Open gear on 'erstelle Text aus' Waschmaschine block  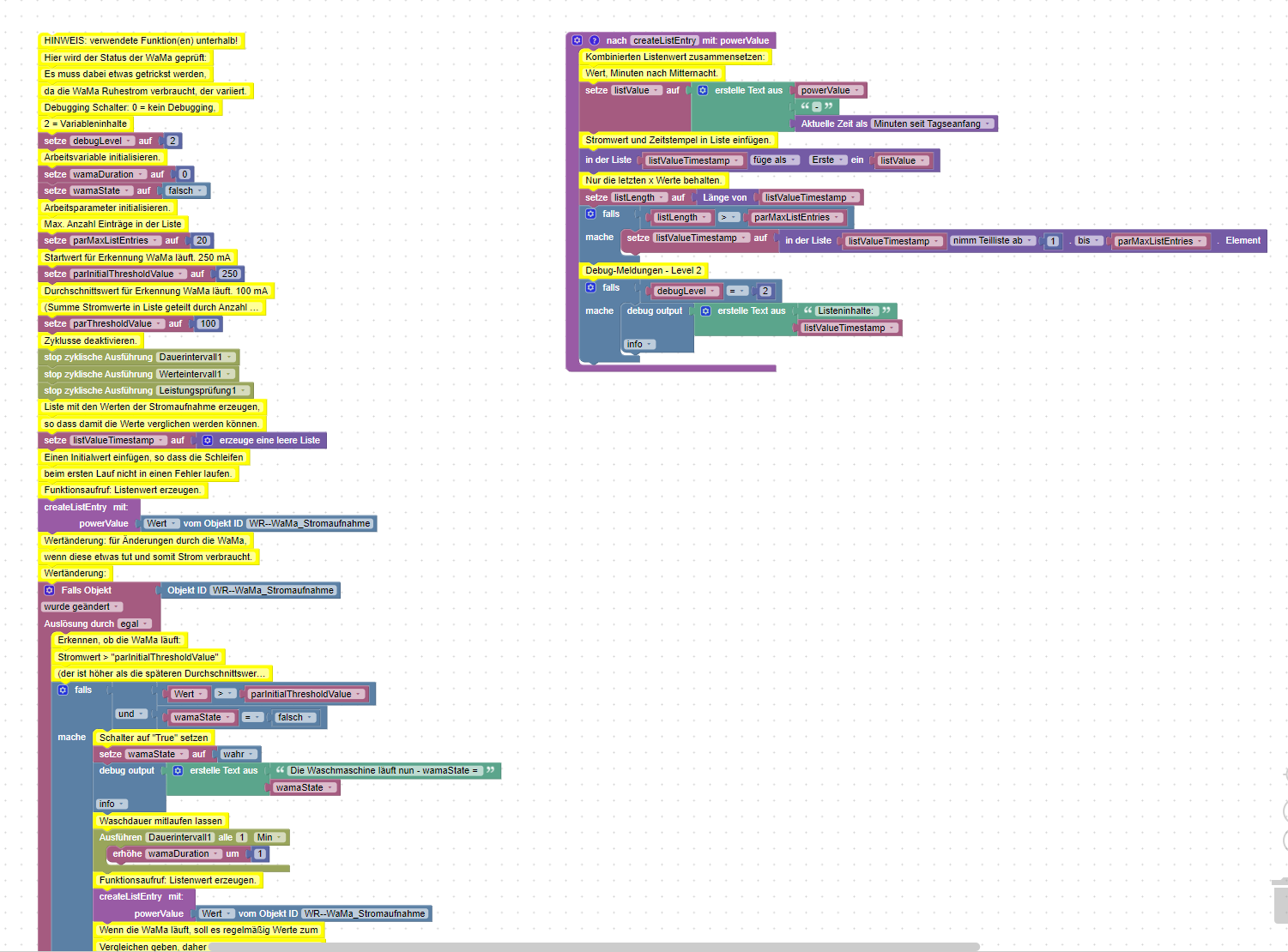click(x=178, y=770)
